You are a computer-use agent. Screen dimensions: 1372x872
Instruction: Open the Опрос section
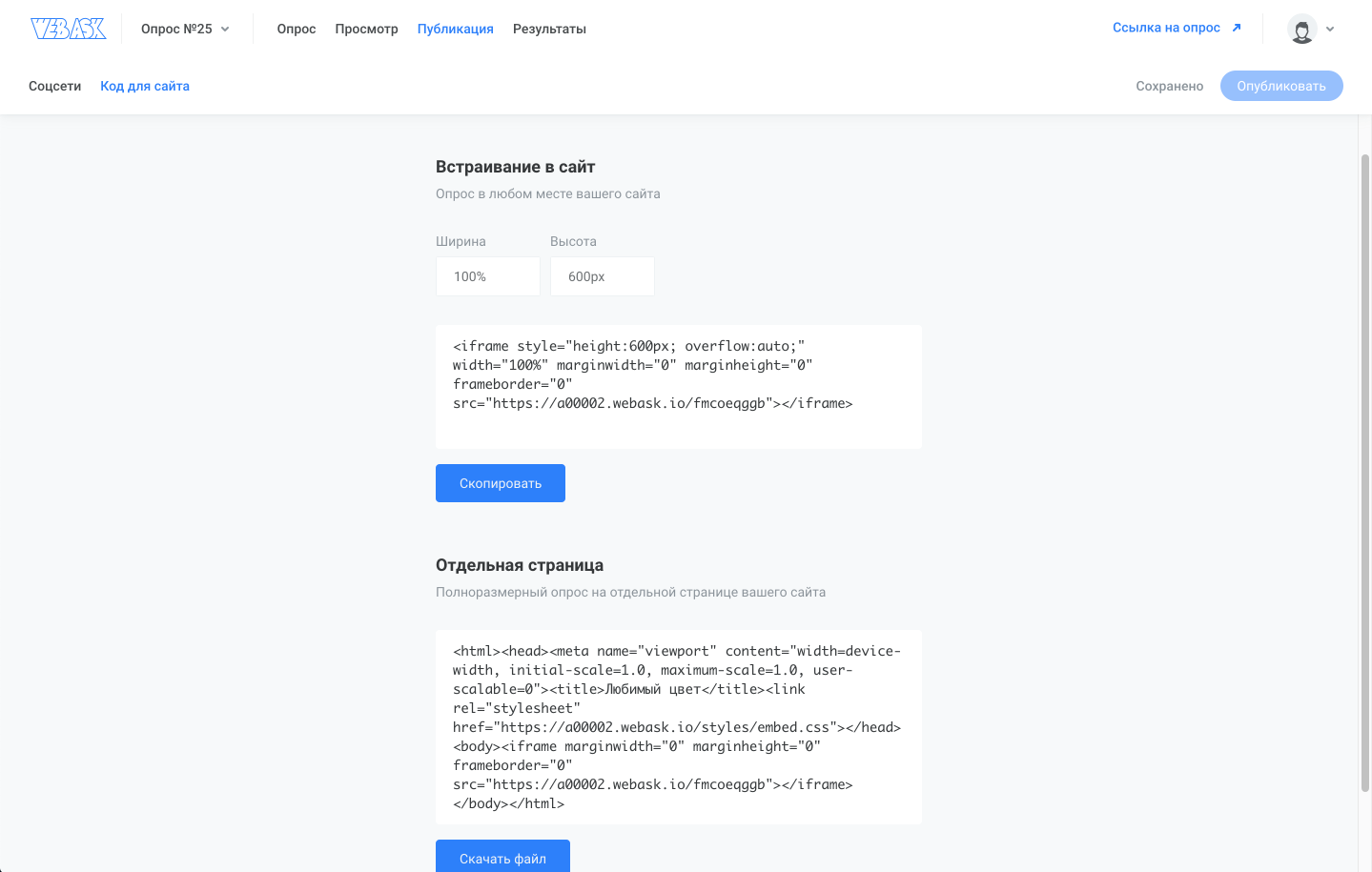click(x=296, y=29)
